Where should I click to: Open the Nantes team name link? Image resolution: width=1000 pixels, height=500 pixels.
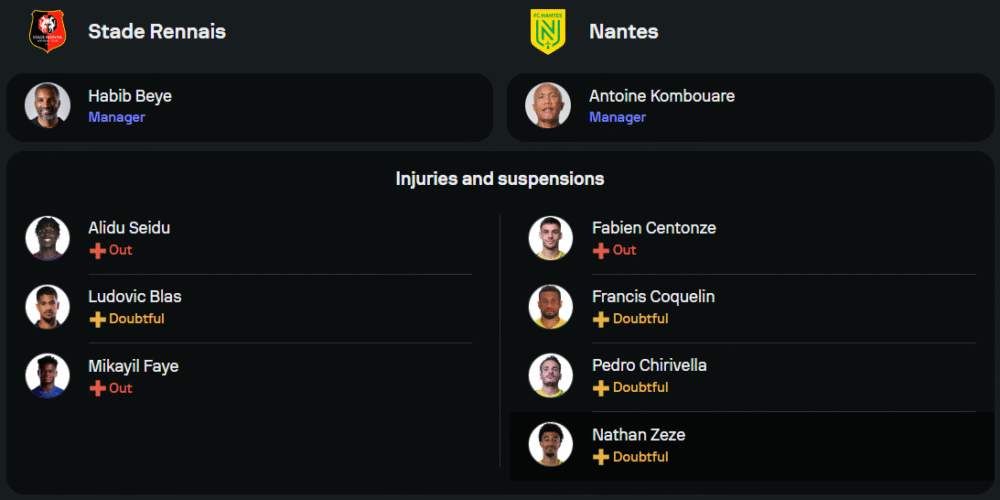click(624, 31)
